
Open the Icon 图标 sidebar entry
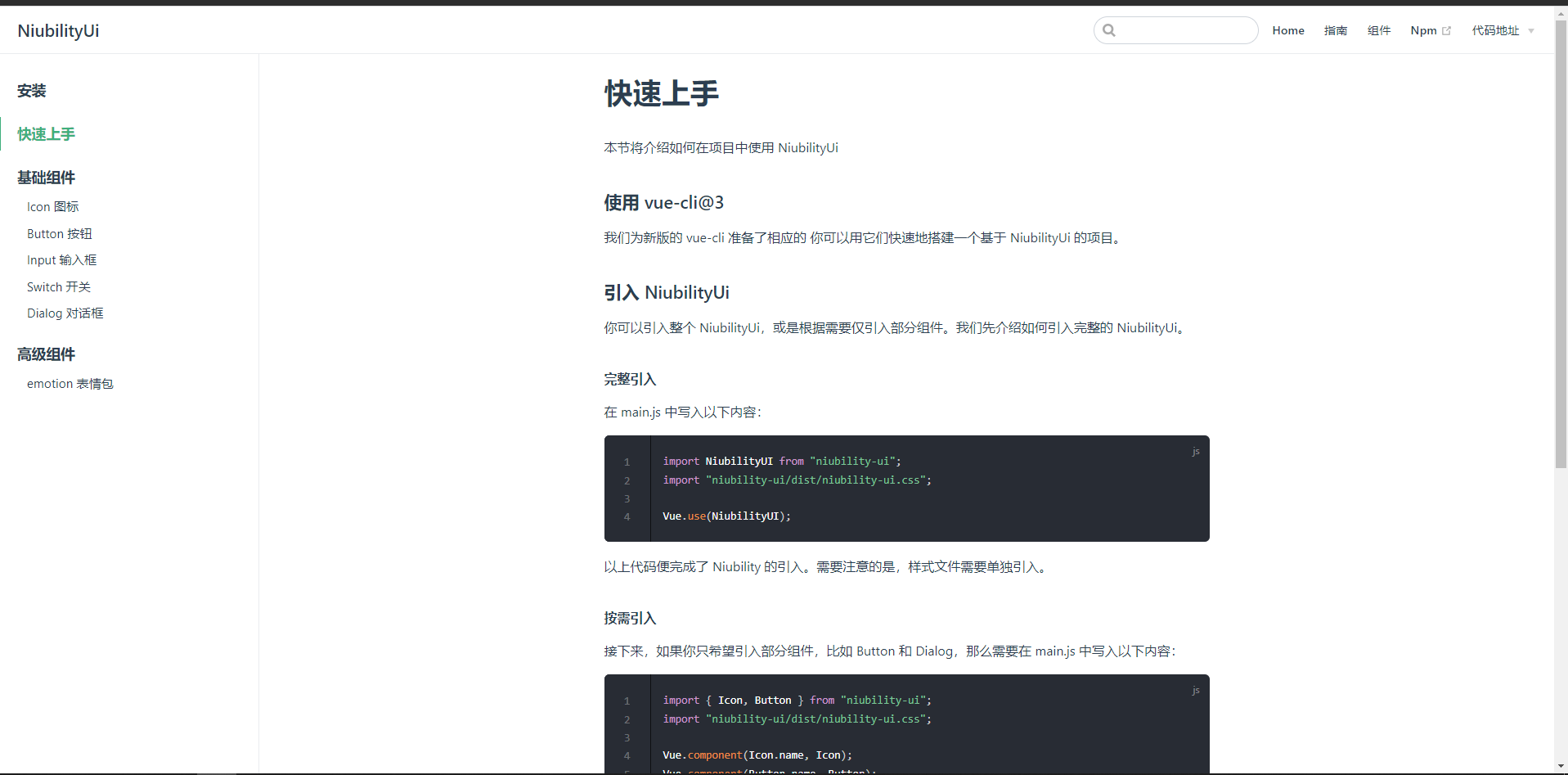pyautogui.click(x=52, y=206)
